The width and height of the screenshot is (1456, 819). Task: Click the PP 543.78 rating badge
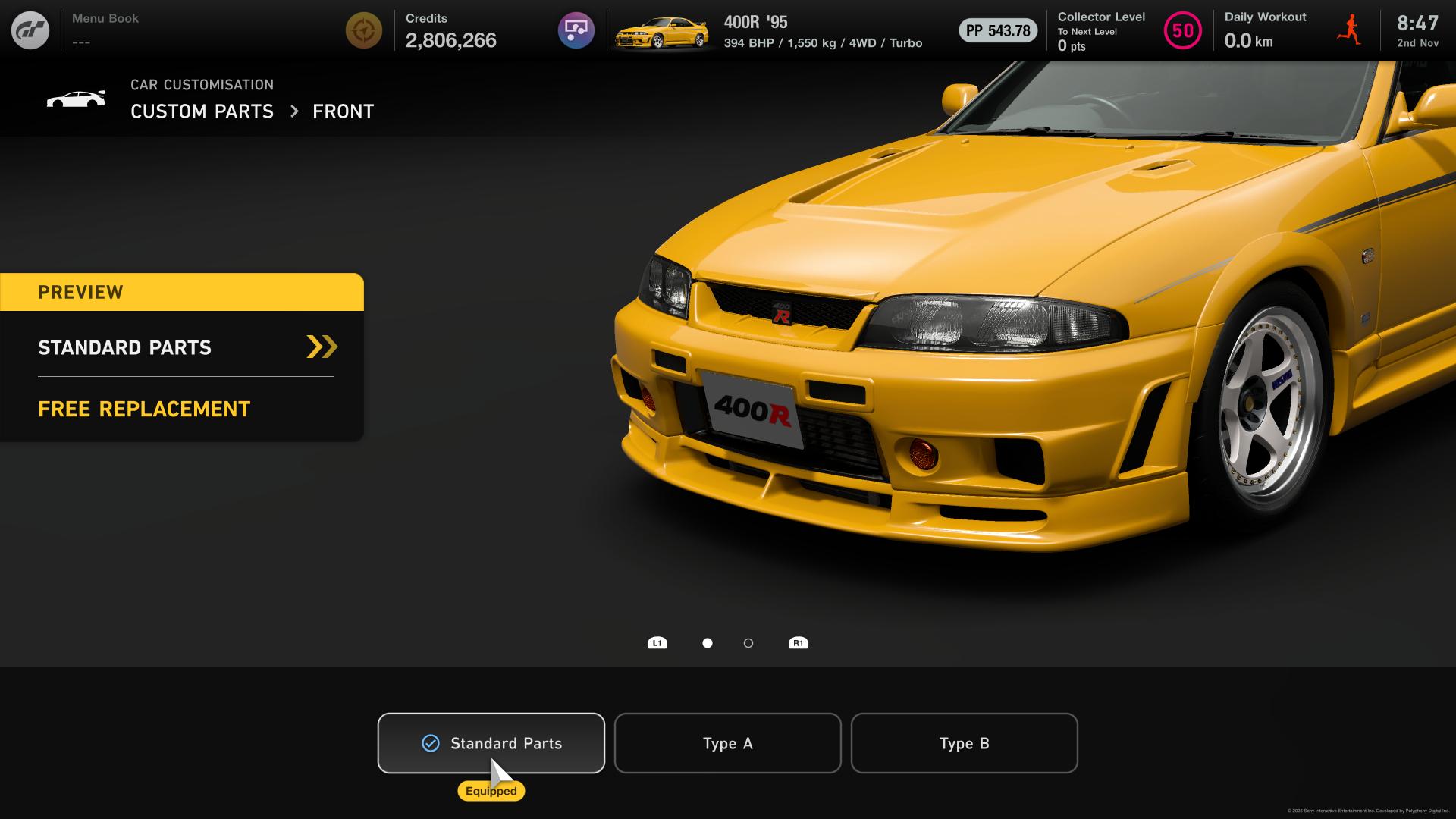coord(998,30)
